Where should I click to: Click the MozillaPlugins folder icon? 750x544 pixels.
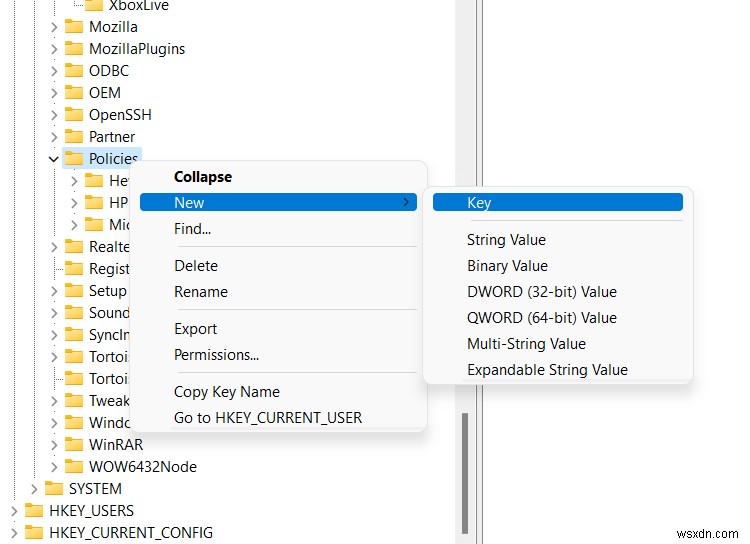point(74,48)
